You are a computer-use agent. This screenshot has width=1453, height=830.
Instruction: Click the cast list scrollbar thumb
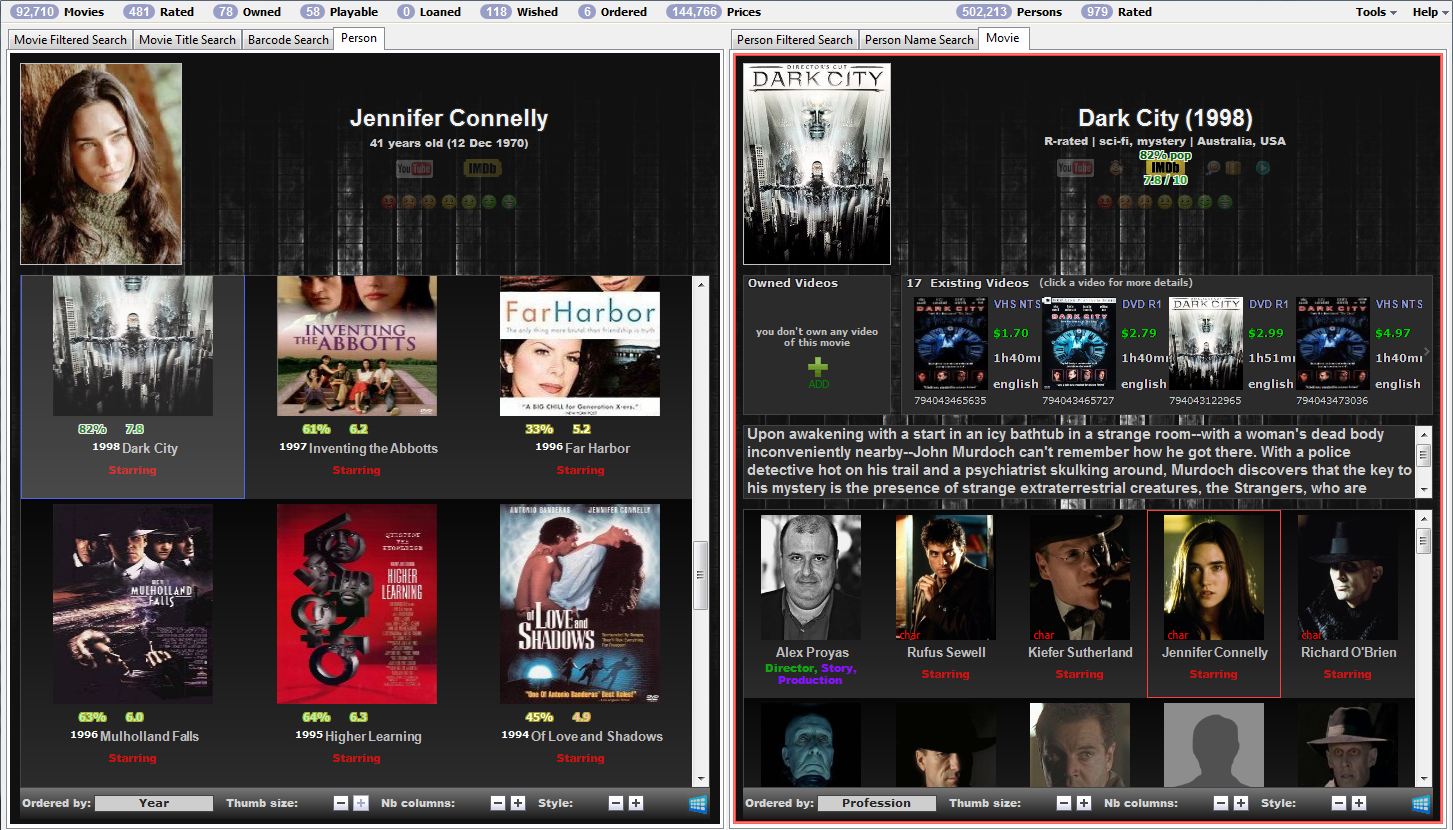(1424, 540)
